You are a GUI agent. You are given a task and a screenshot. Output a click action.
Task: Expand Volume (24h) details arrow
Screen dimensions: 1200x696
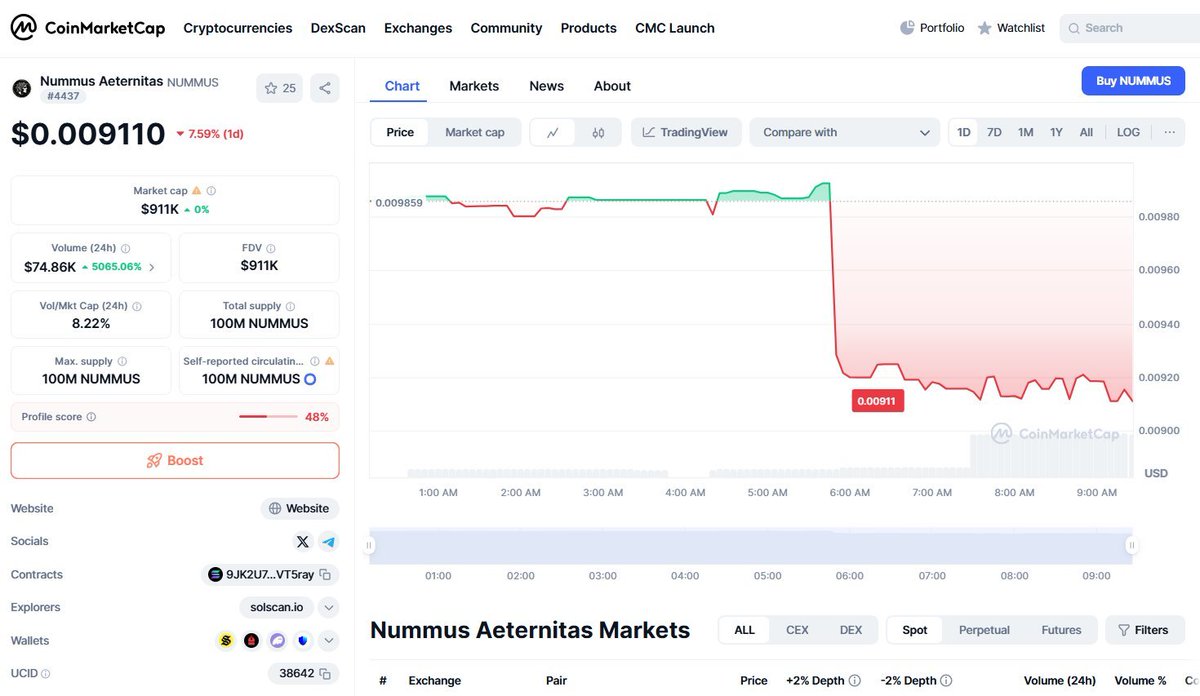(152, 267)
